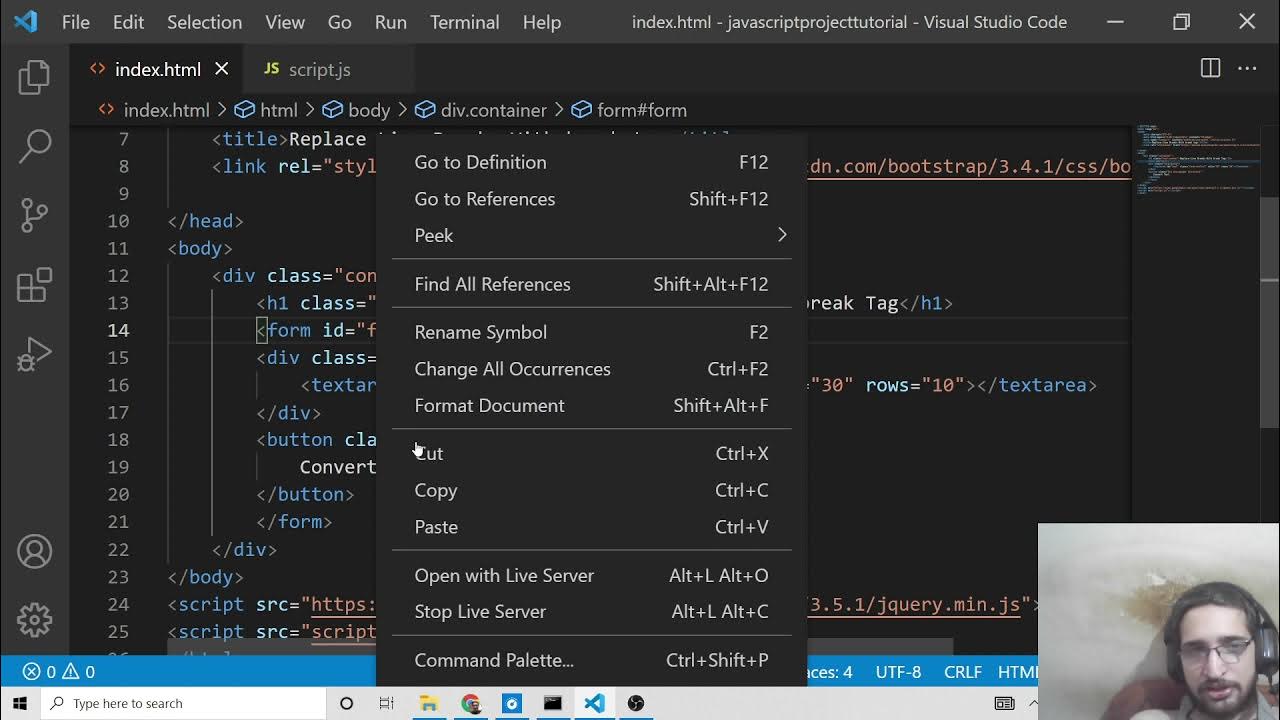Choose Open with Live Server

tap(504, 575)
